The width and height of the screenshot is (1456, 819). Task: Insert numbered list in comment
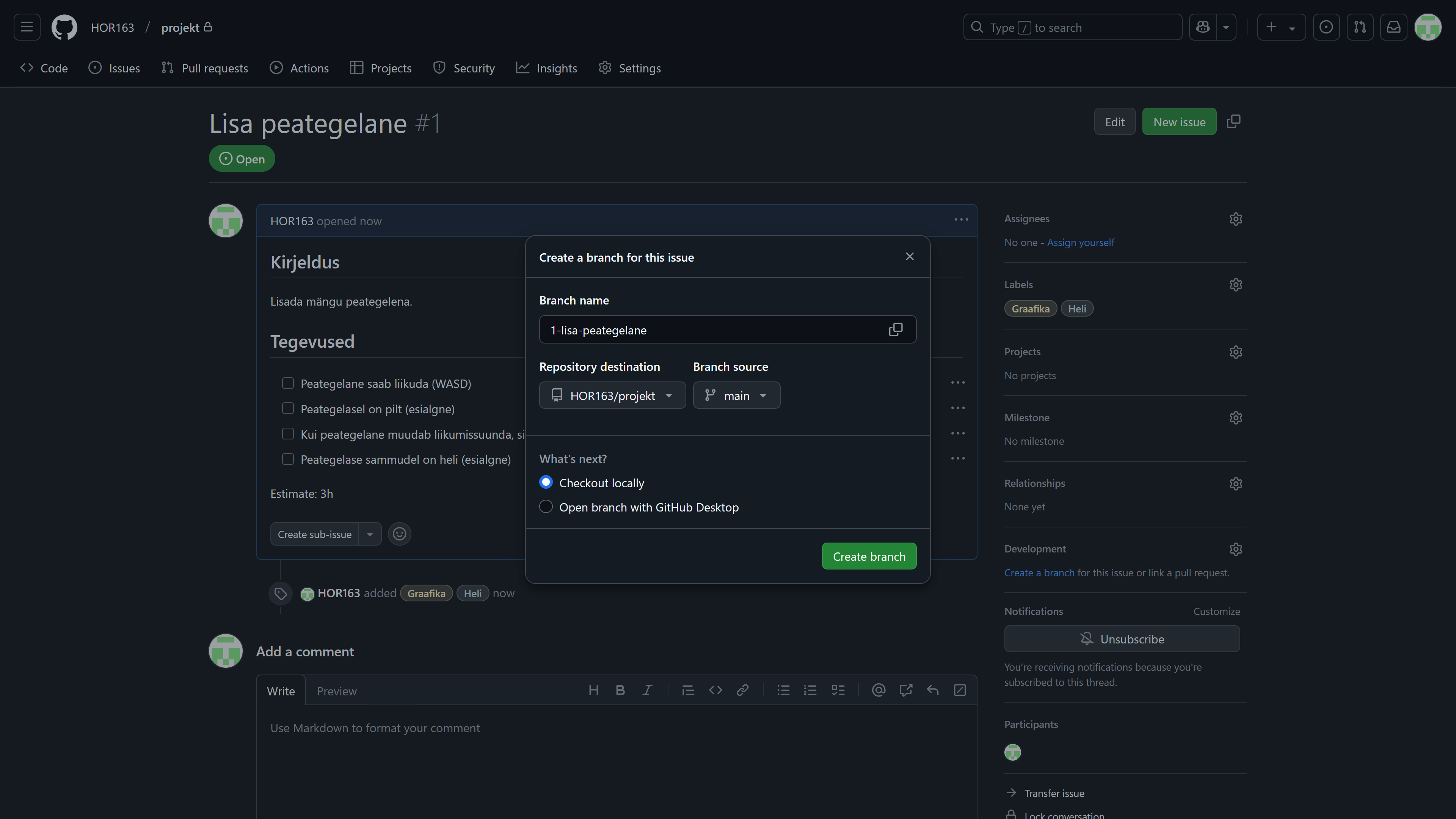tap(811, 690)
